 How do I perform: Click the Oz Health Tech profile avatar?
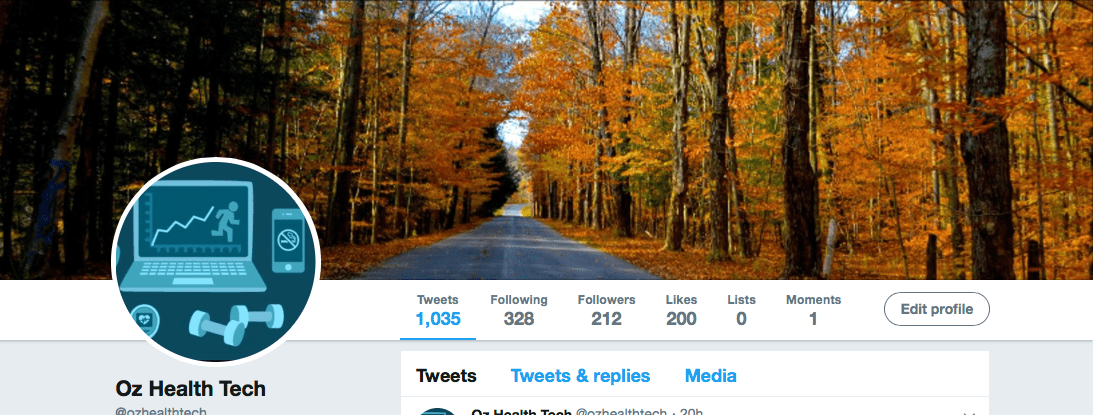[216, 262]
